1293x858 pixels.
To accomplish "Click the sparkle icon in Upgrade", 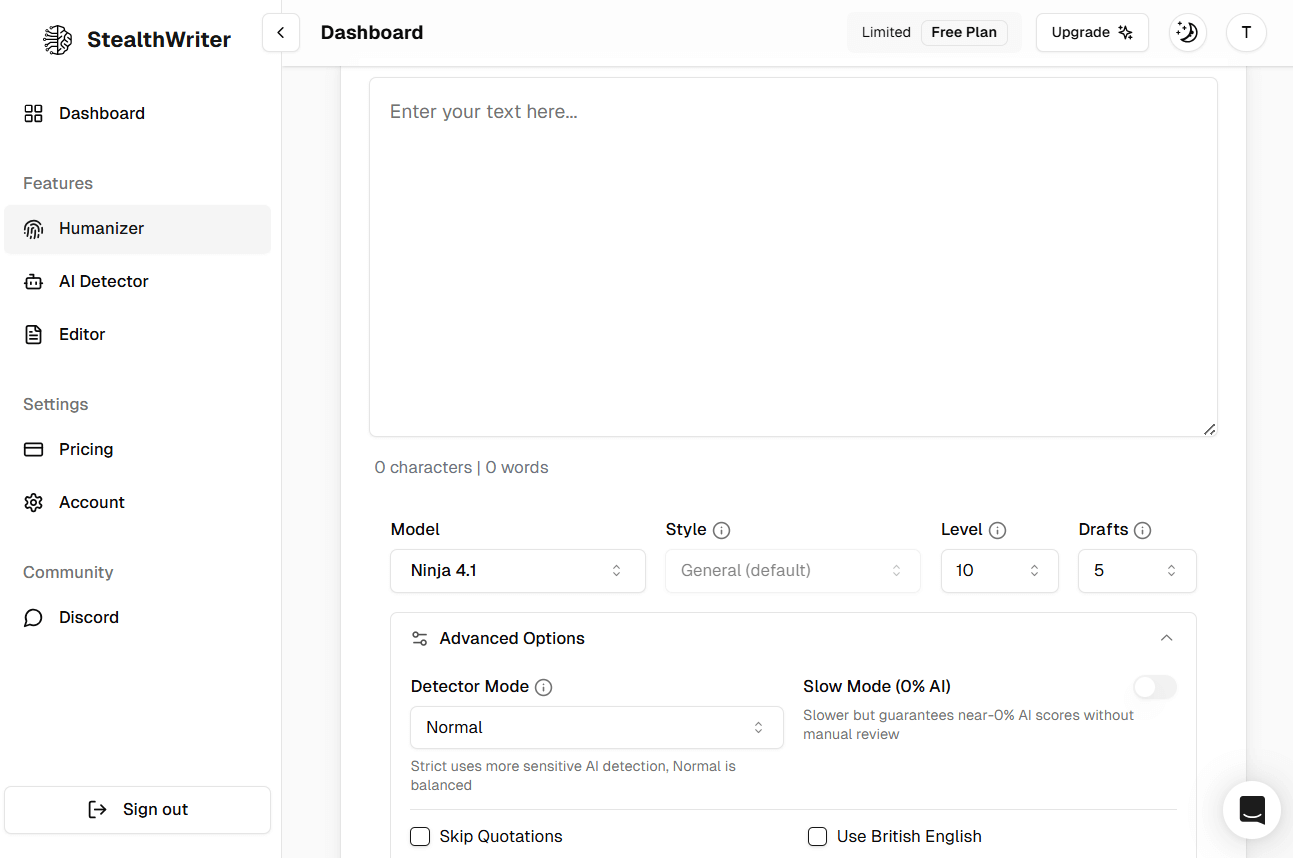I will click(1126, 32).
